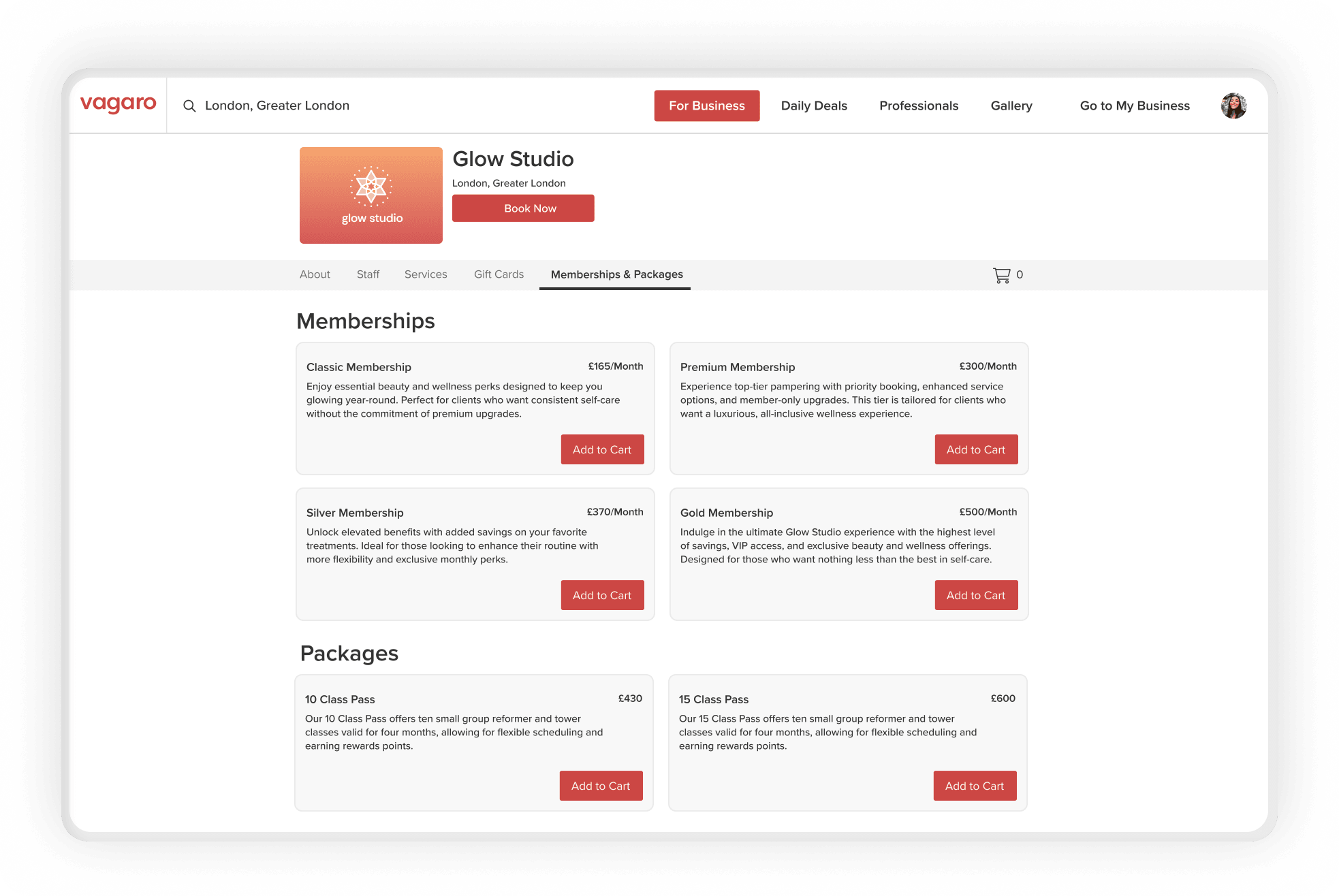Image resolution: width=1339 pixels, height=896 pixels.
Task: Add Gold Membership to cart
Action: (x=975, y=595)
